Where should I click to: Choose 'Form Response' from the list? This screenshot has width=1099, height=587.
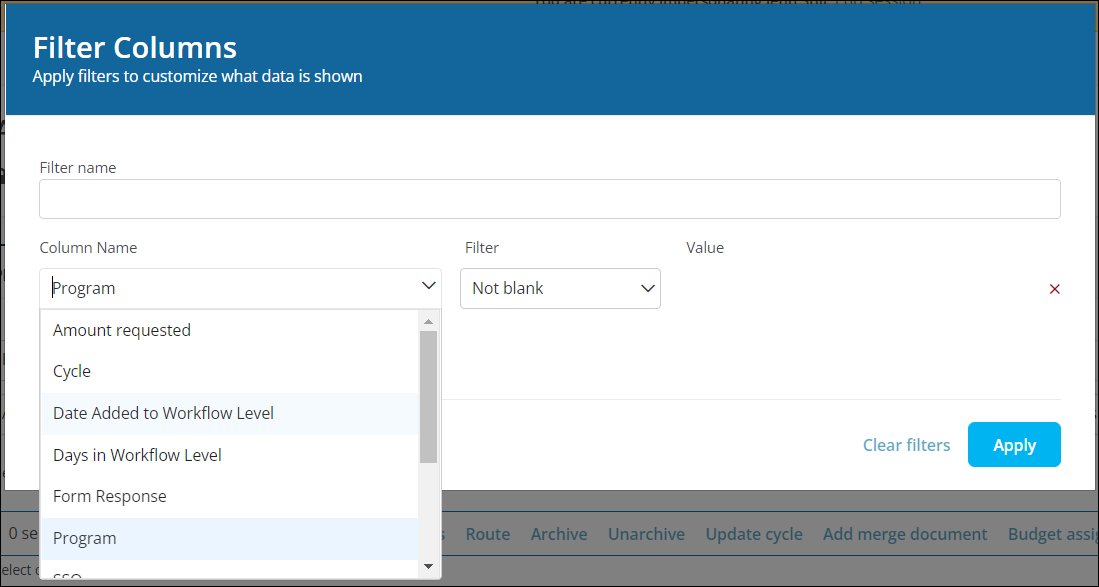(110, 496)
